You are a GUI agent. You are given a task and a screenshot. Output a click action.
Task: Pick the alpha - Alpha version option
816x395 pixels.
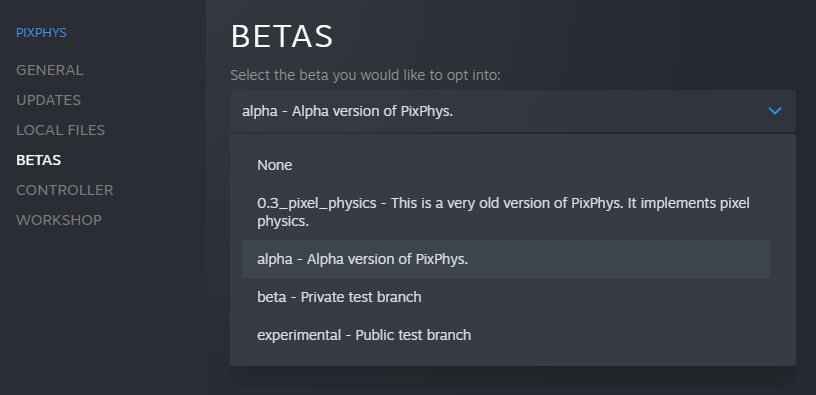[x=506, y=259]
